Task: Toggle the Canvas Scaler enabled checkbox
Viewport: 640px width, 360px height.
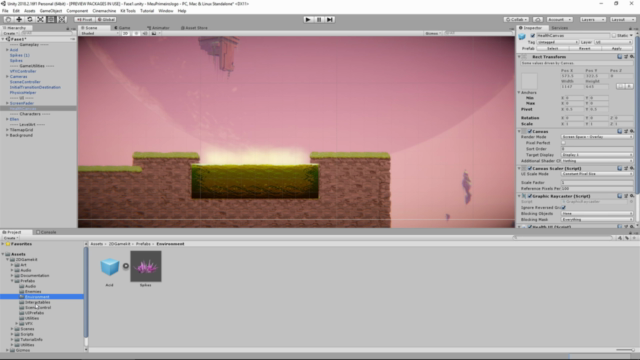Action: [x=530, y=168]
